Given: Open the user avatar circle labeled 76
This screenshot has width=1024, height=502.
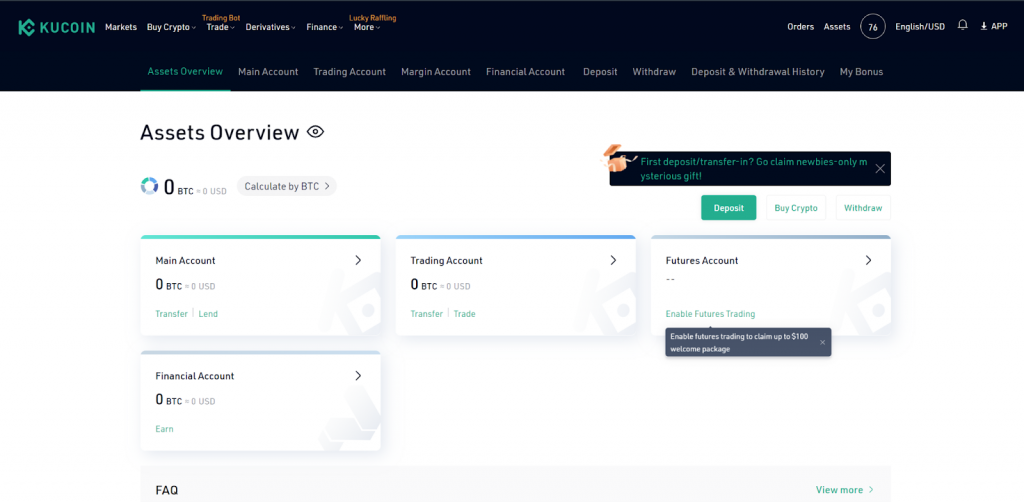Looking at the screenshot, I should pos(872,27).
